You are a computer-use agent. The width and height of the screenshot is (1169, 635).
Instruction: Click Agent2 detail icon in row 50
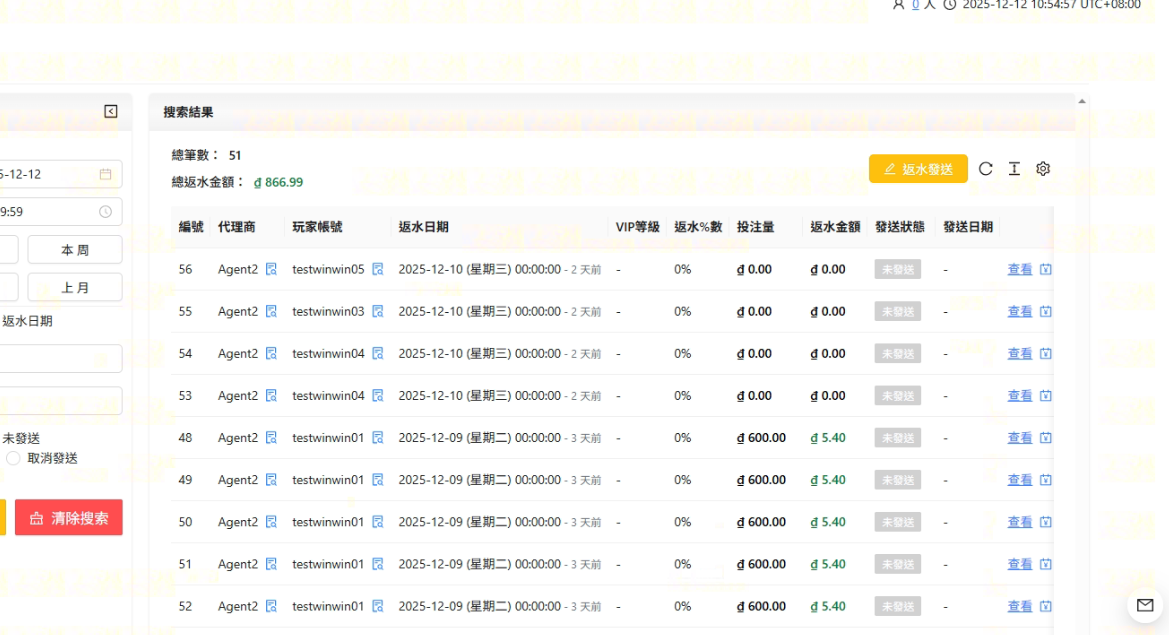tap(271, 522)
